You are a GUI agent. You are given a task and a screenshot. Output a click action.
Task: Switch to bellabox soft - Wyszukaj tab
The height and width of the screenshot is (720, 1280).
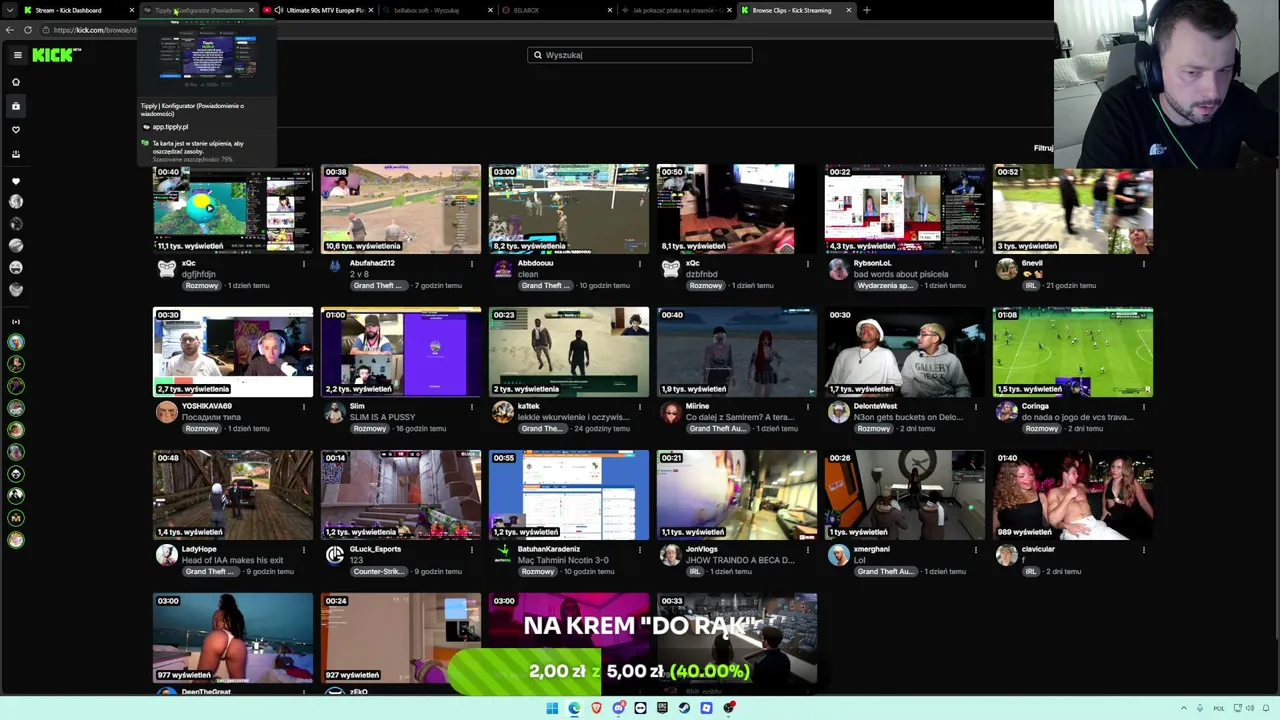click(438, 10)
